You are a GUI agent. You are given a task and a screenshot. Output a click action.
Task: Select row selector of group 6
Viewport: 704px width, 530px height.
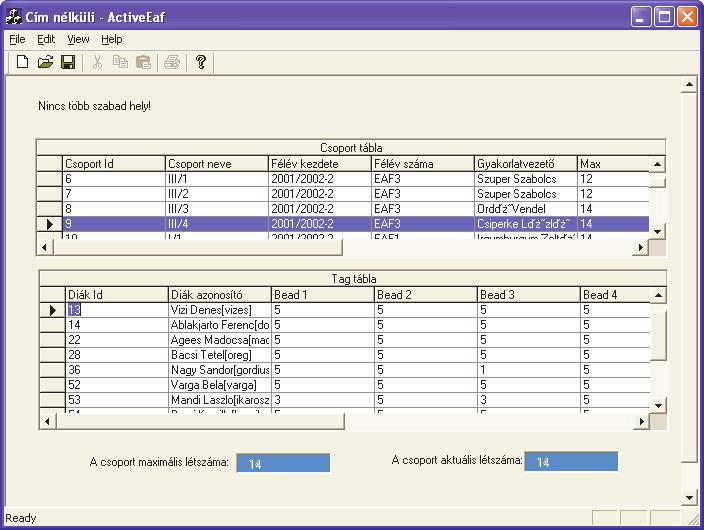click(49, 179)
